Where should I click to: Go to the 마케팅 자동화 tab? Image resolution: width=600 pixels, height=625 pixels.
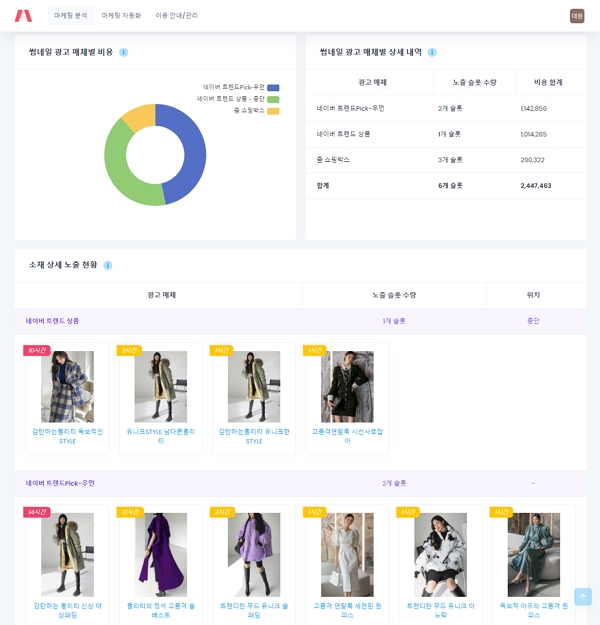pos(121,16)
